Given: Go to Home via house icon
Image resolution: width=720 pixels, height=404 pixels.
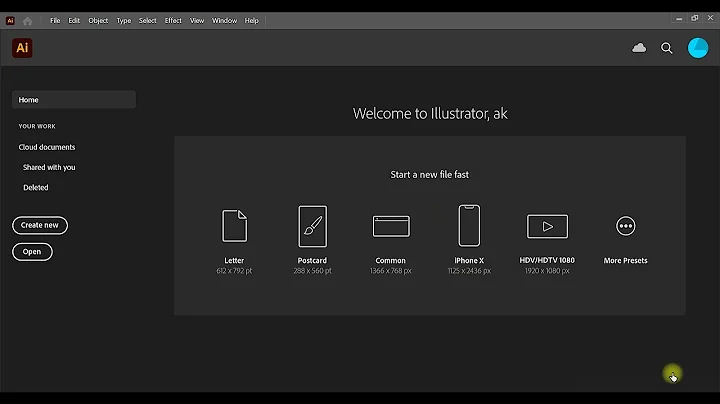Looking at the screenshot, I should tap(28, 21).
